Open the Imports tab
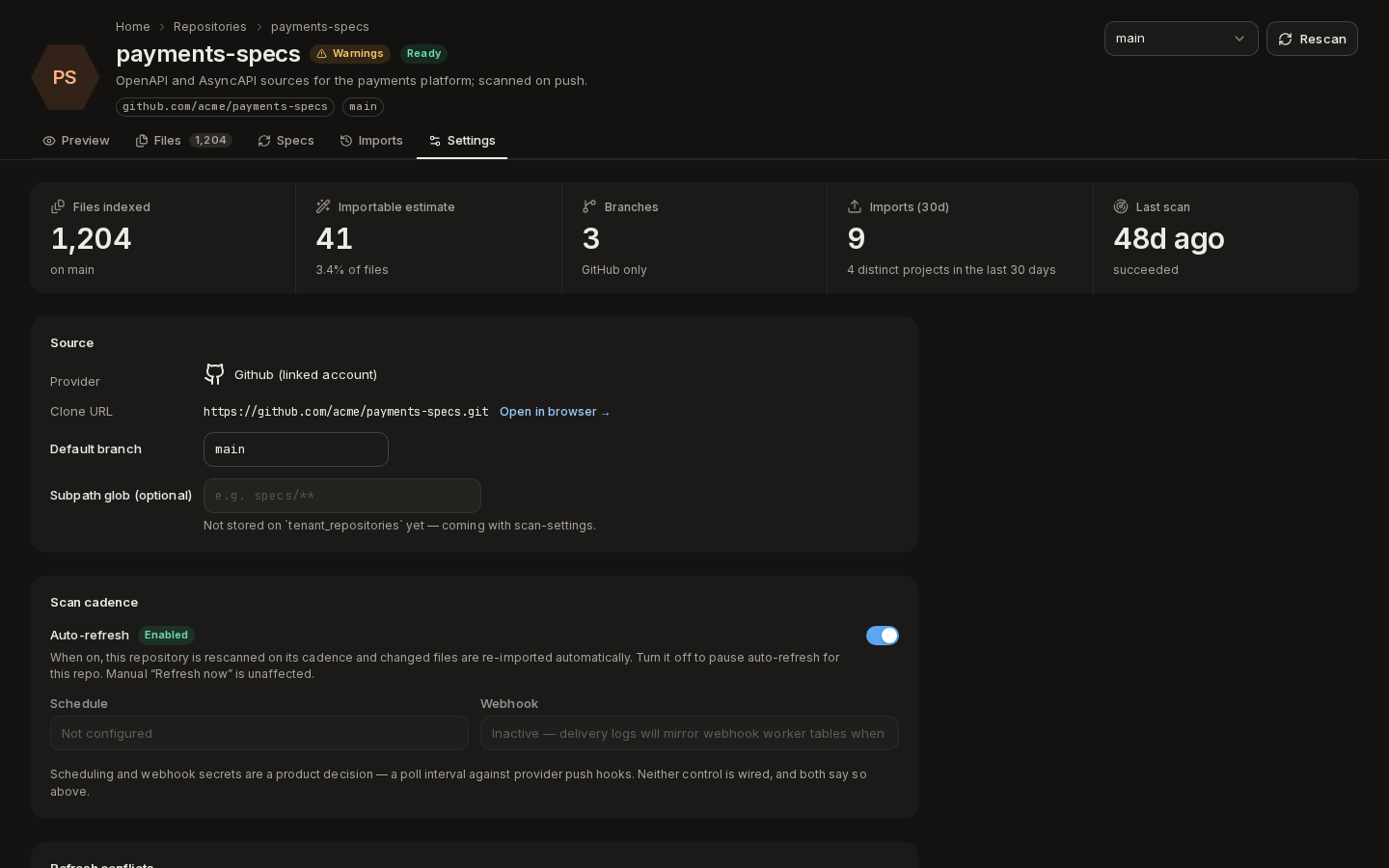1389x868 pixels. [x=371, y=141]
